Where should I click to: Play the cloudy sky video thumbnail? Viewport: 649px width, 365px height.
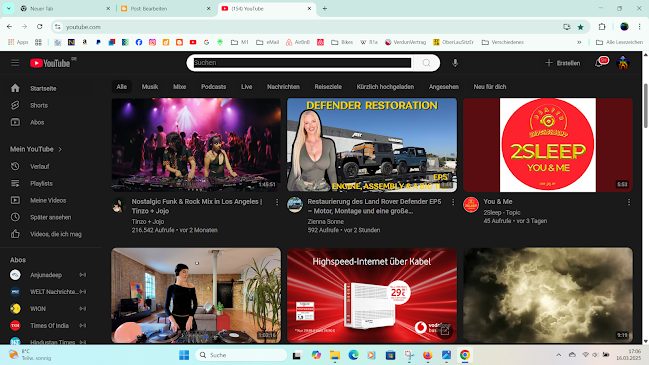[x=548, y=295]
